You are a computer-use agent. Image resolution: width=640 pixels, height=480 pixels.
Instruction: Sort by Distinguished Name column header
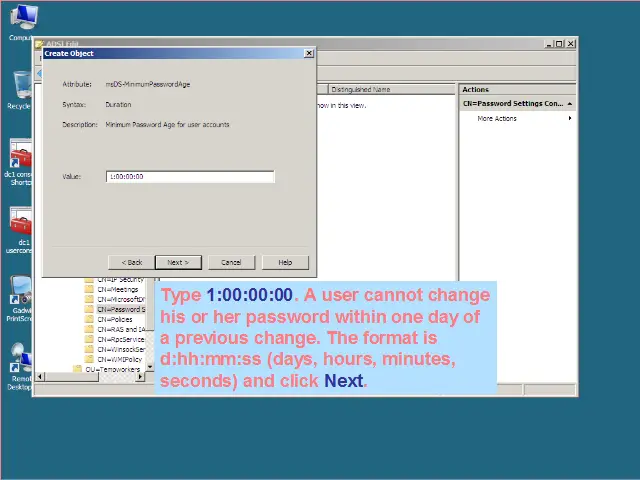click(x=390, y=89)
